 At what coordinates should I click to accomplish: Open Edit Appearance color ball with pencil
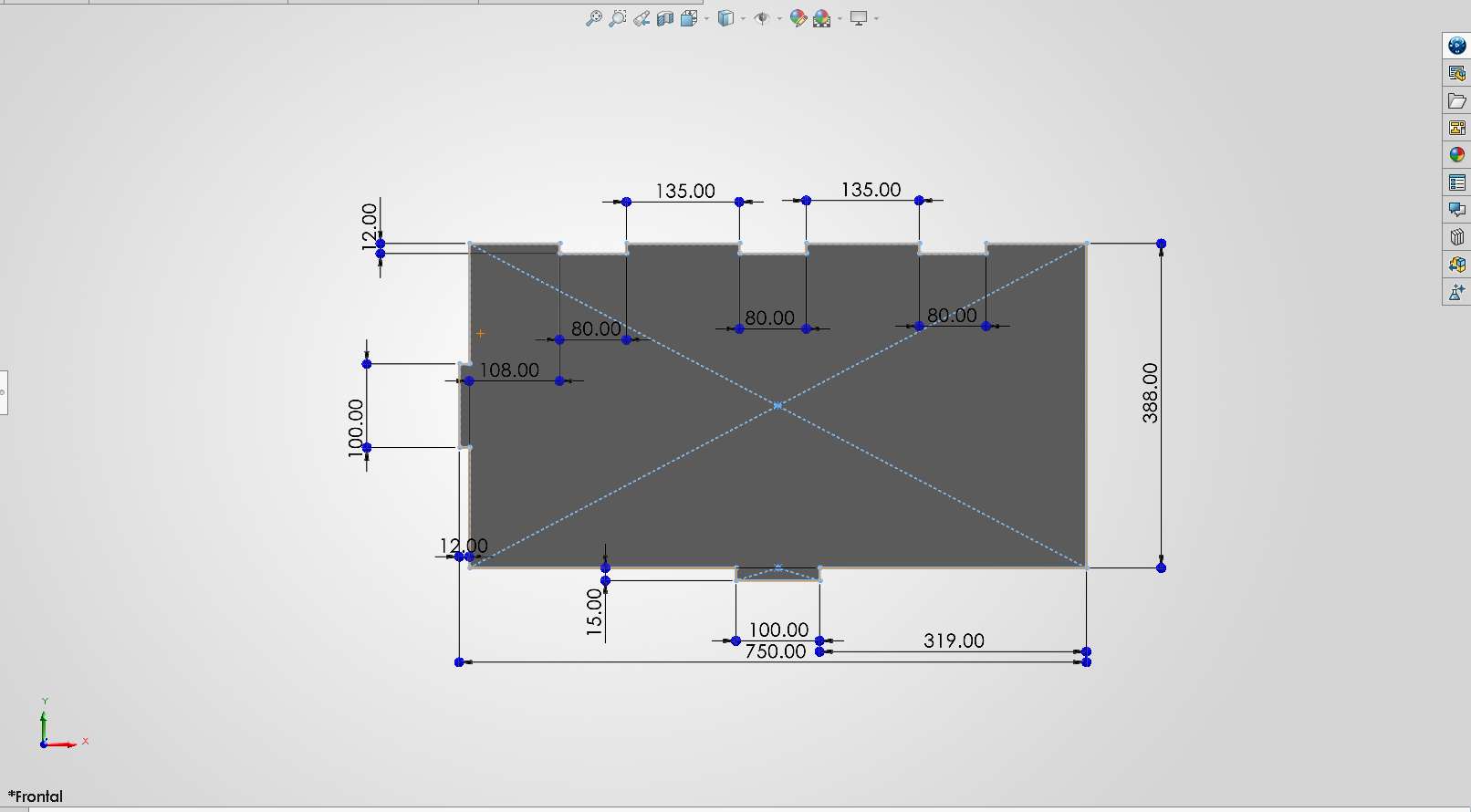(798, 18)
